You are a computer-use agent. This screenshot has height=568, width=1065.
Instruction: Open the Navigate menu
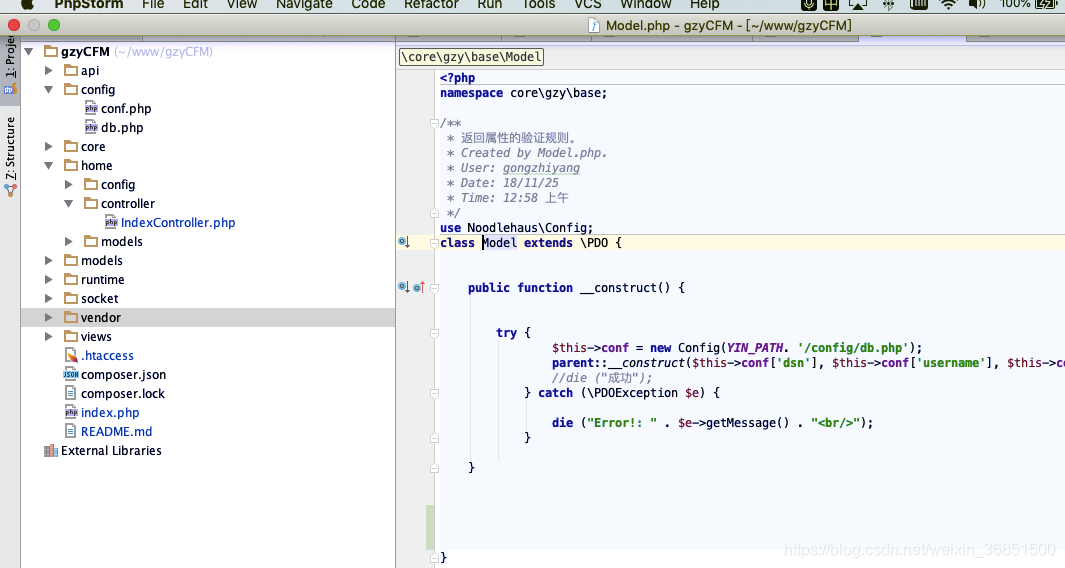pyautogui.click(x=304, y=4)
